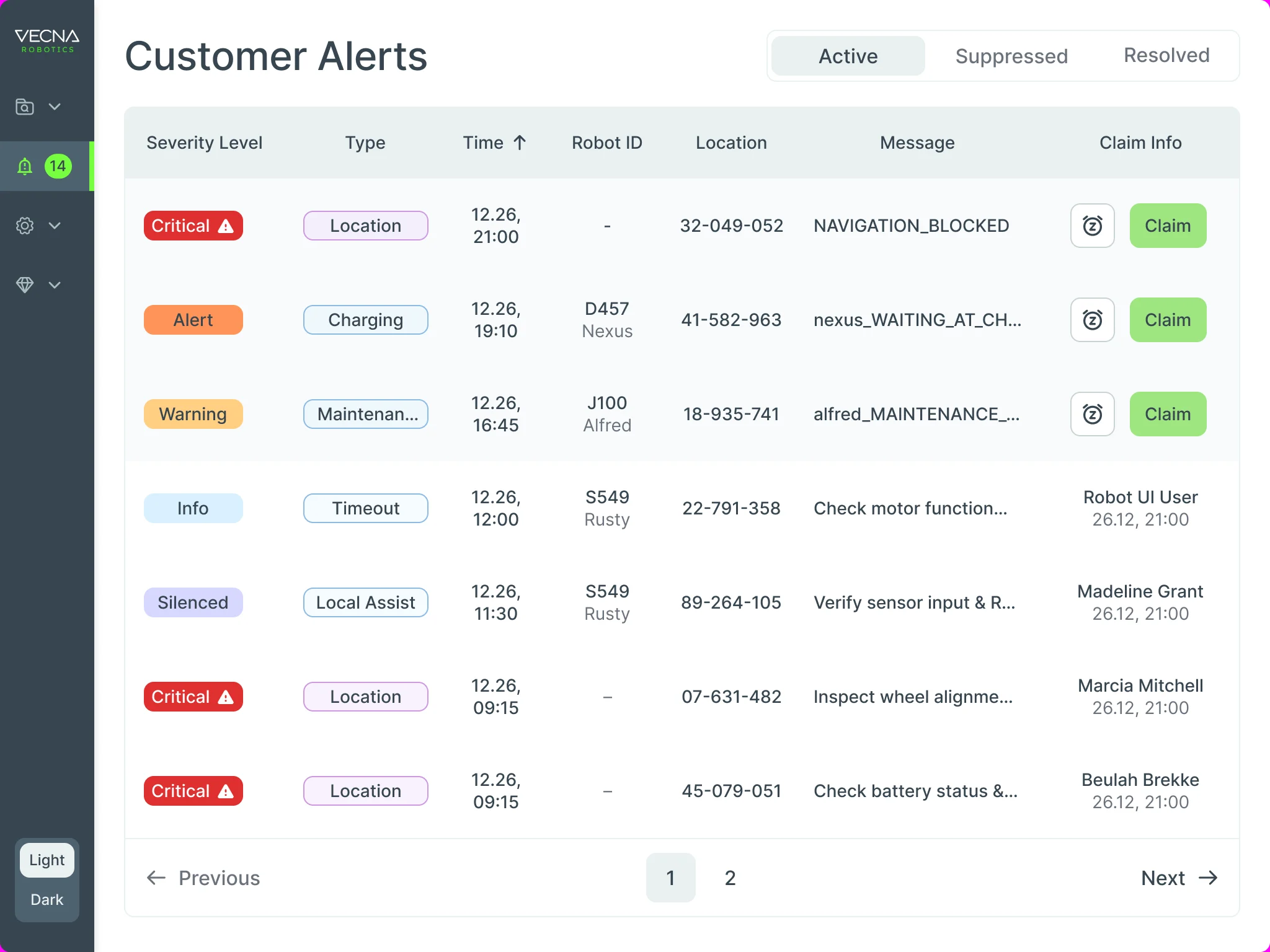Image resolution: width=1270 pixels, height=952 pixels.
Task: Click the Check battery status message
Action: pos(915,791)
